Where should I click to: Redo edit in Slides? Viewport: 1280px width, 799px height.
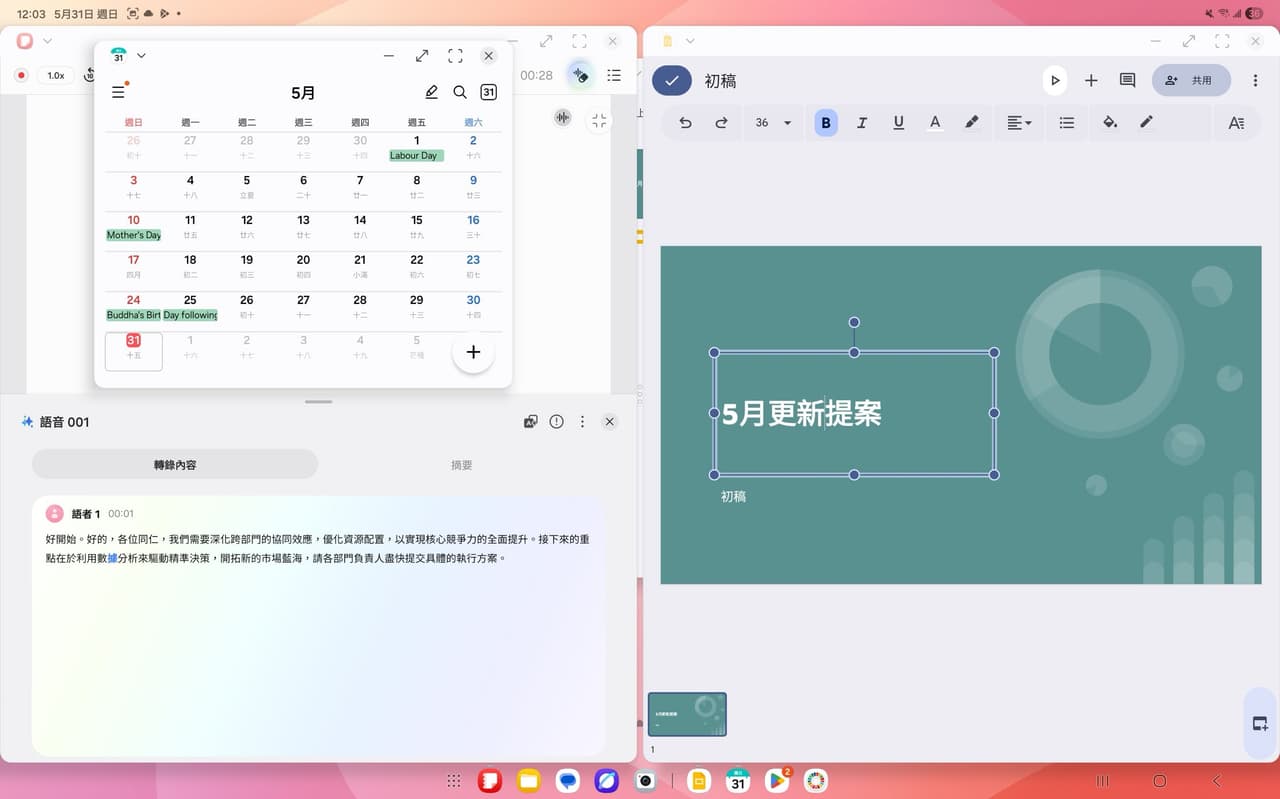[x=721, y=123]
